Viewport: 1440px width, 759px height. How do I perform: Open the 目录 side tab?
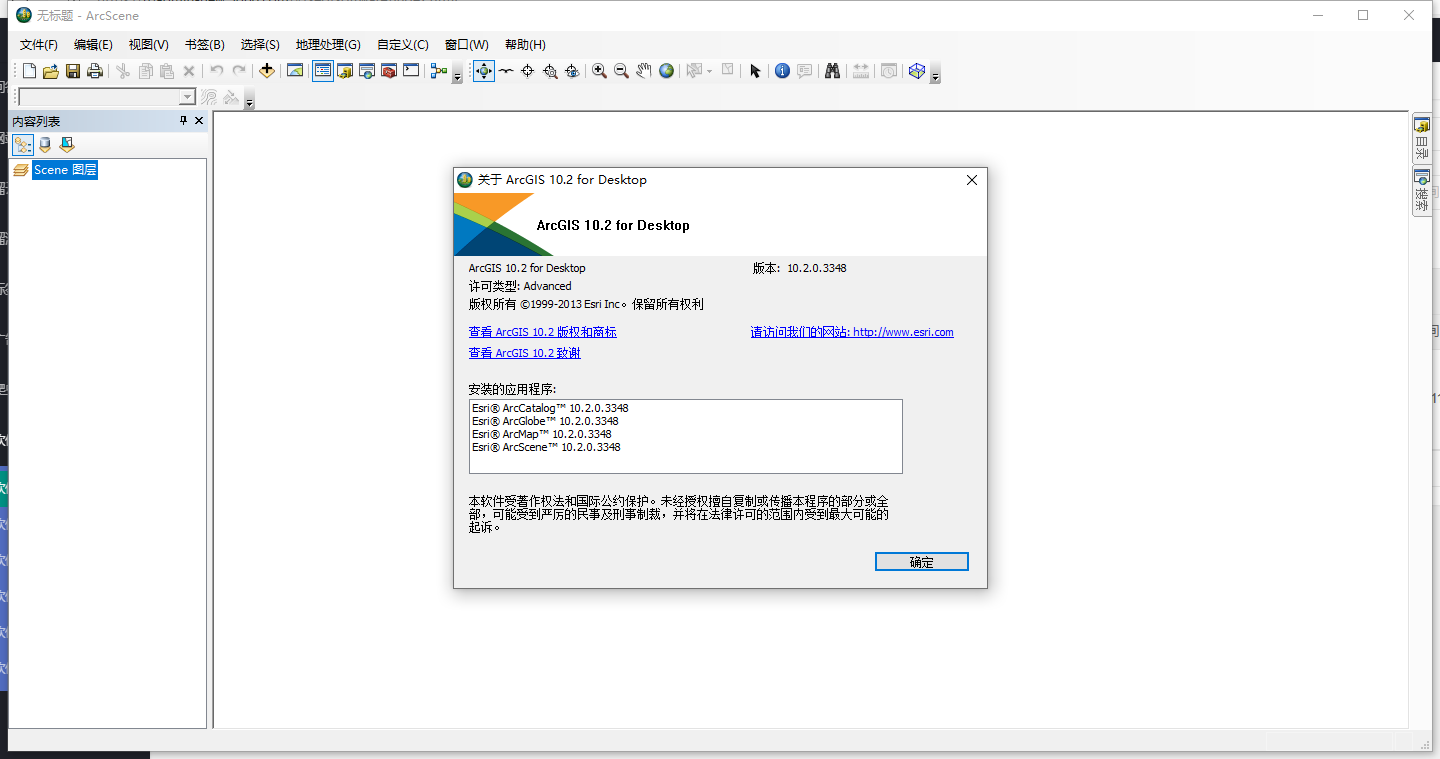[1421, 139]
